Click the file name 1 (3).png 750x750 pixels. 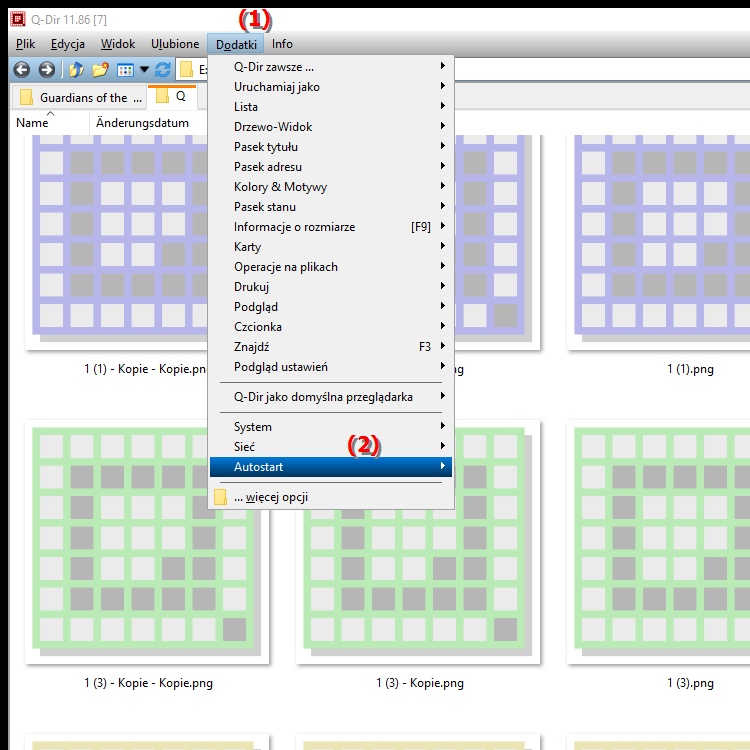point(690,683)
